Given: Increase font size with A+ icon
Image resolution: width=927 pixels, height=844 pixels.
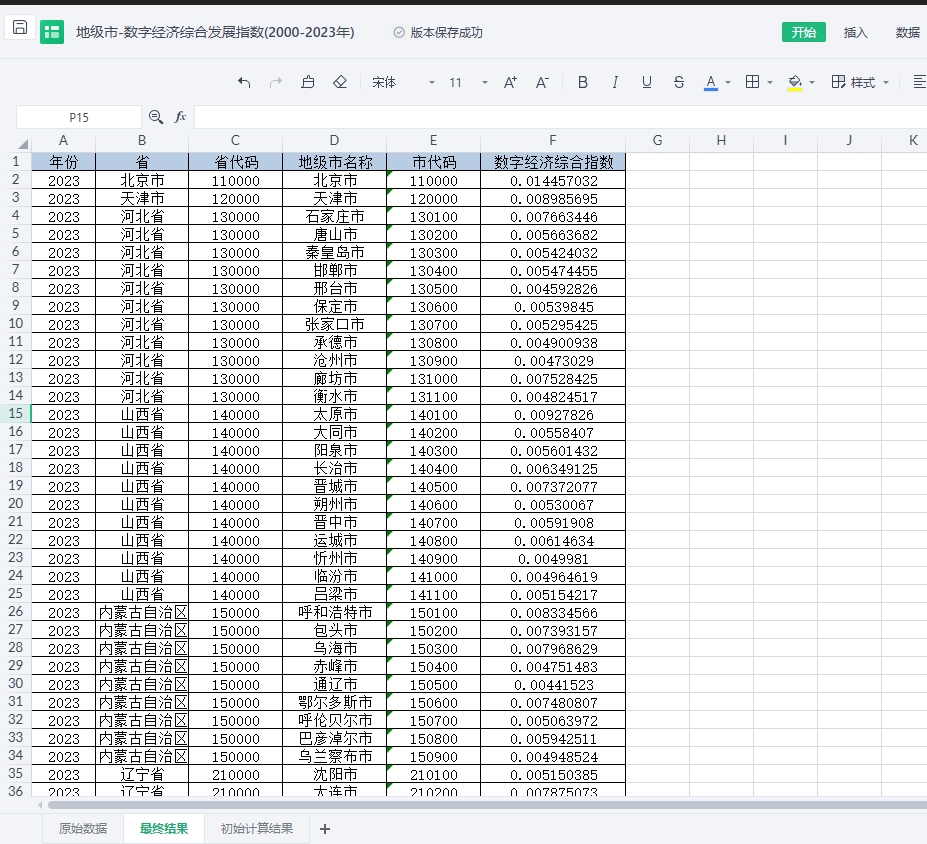Looking at the screenshot, I should (510, 82).
